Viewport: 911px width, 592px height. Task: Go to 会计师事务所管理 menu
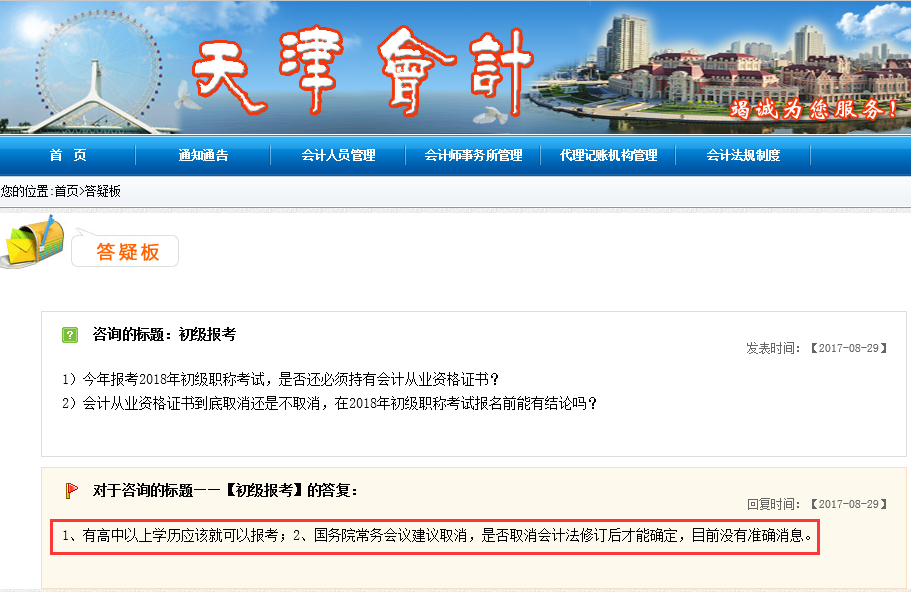pyautogui.click(x=473, y=155)
